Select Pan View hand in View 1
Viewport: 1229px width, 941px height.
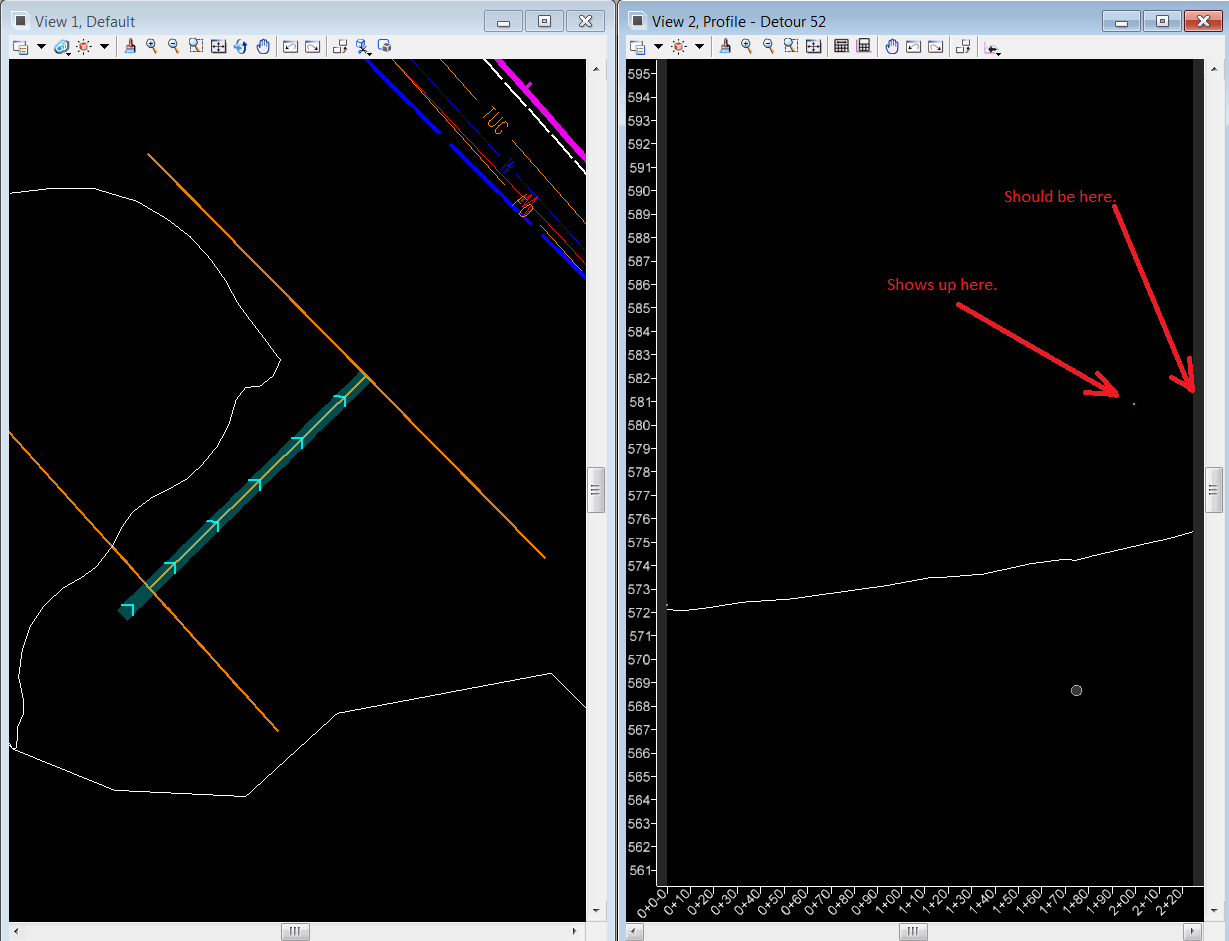pos(263,46)
